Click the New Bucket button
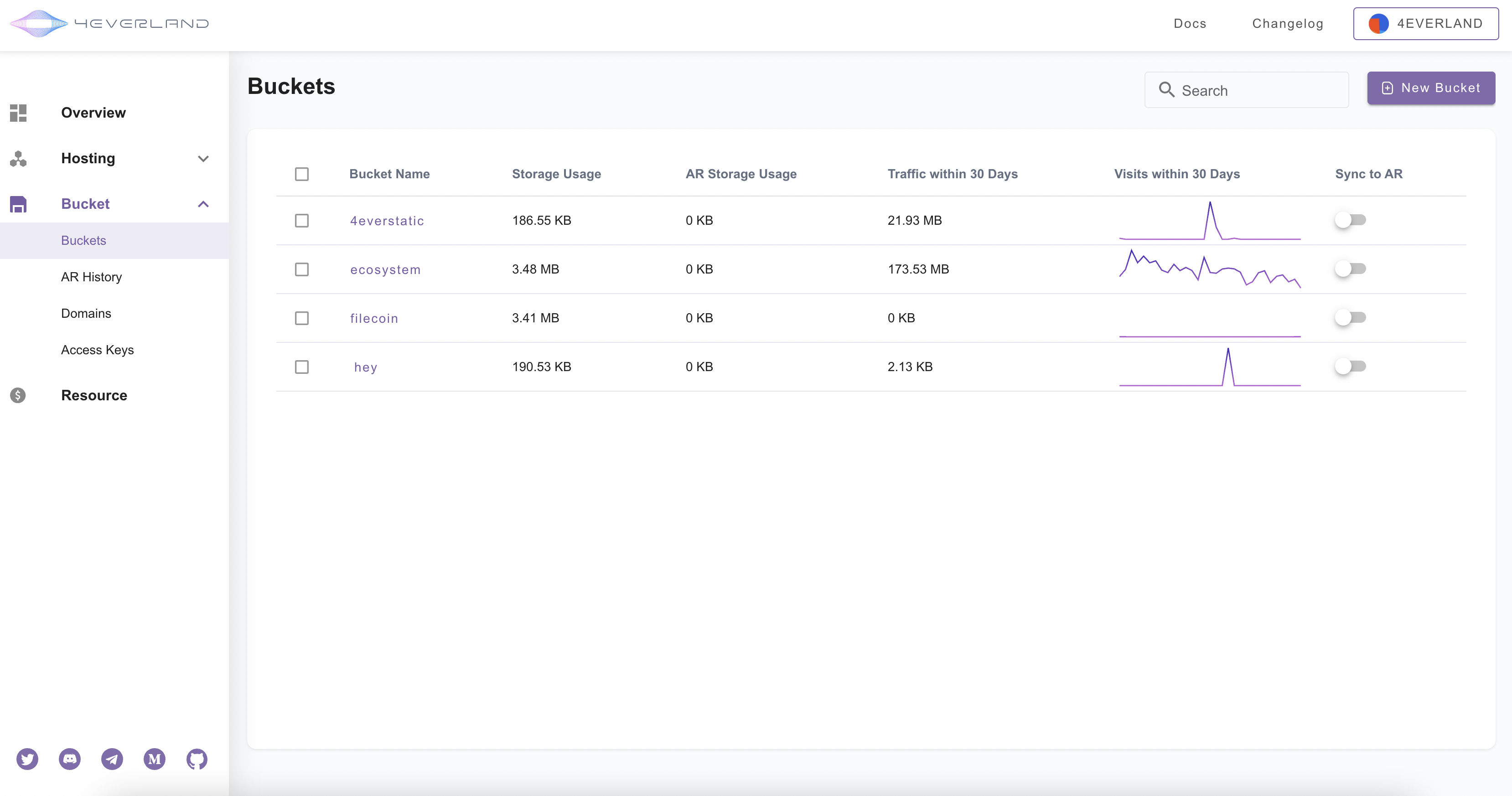Viewport: 1512px width, 796px height. point(1430,88)
